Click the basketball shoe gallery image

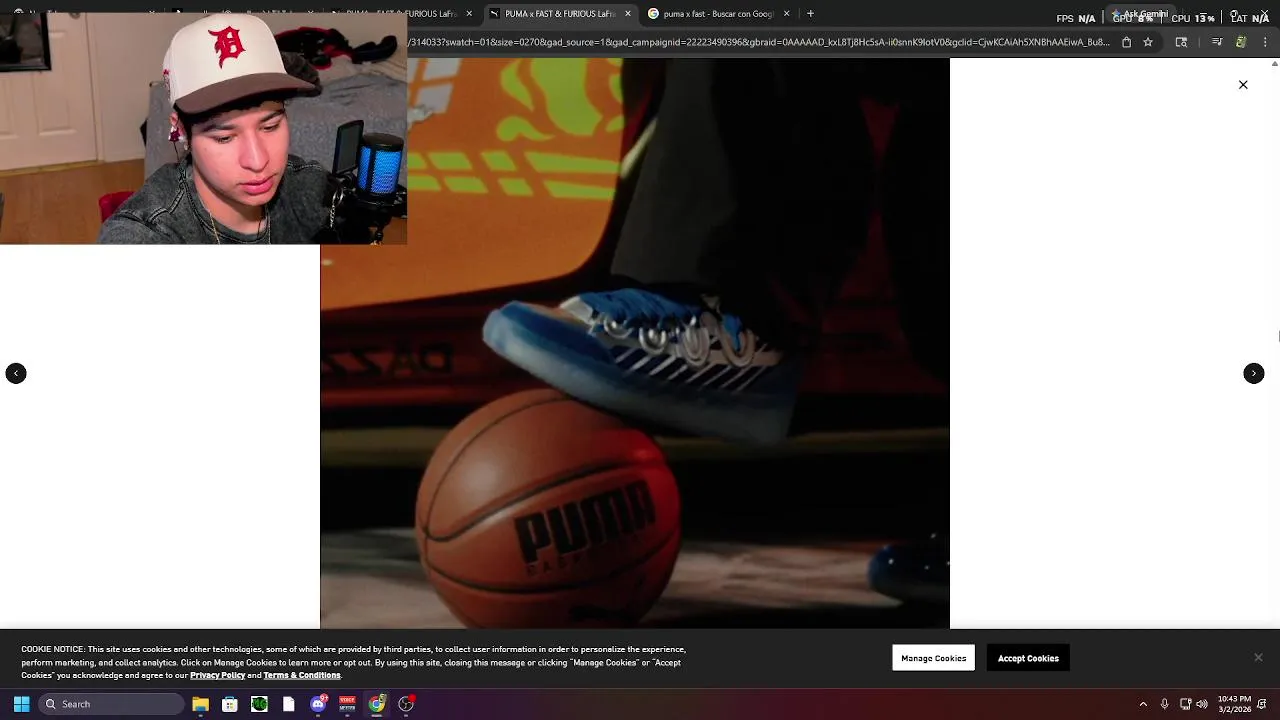[x=635, y=343]
